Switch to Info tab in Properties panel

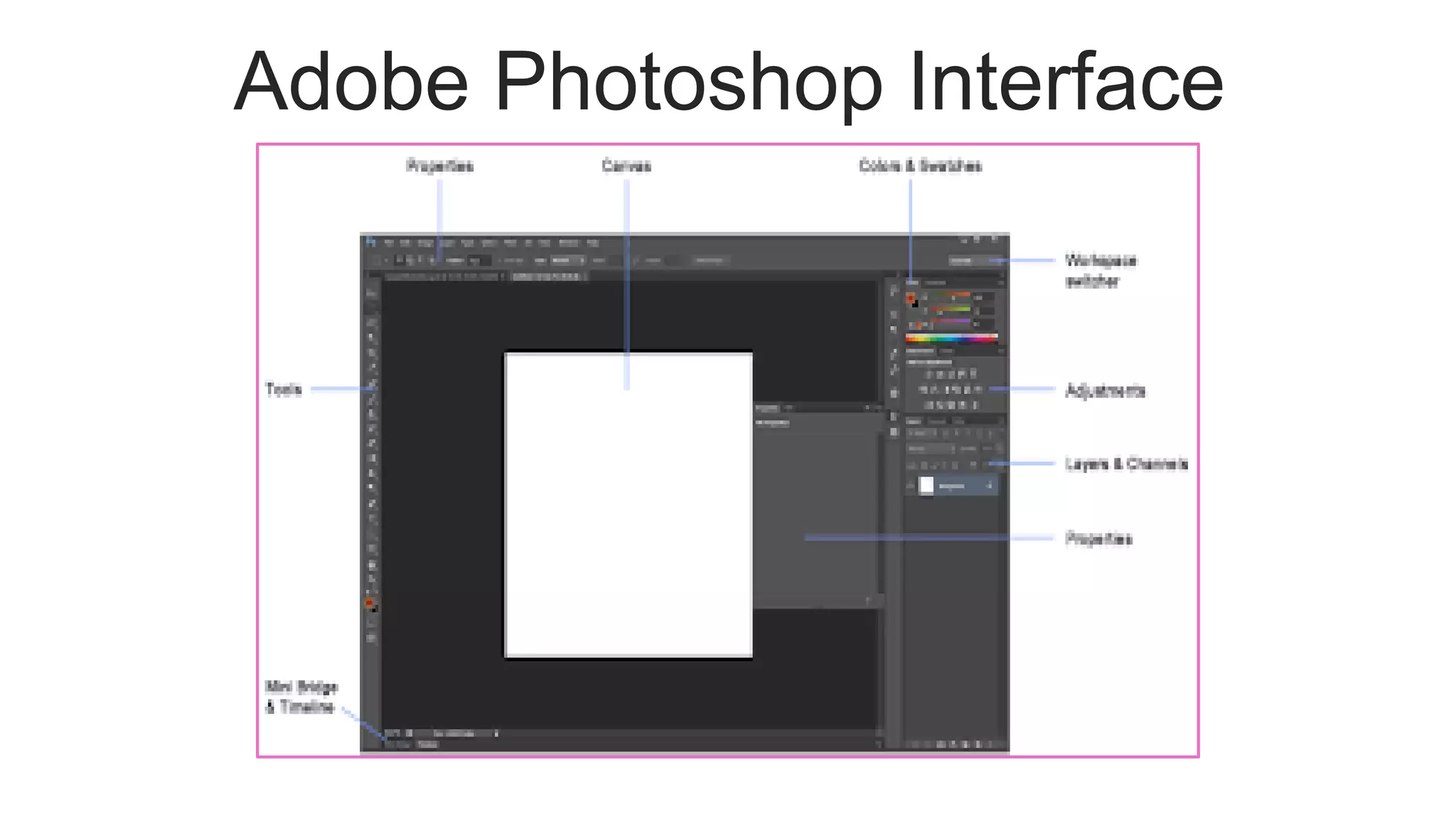point(788,408)
